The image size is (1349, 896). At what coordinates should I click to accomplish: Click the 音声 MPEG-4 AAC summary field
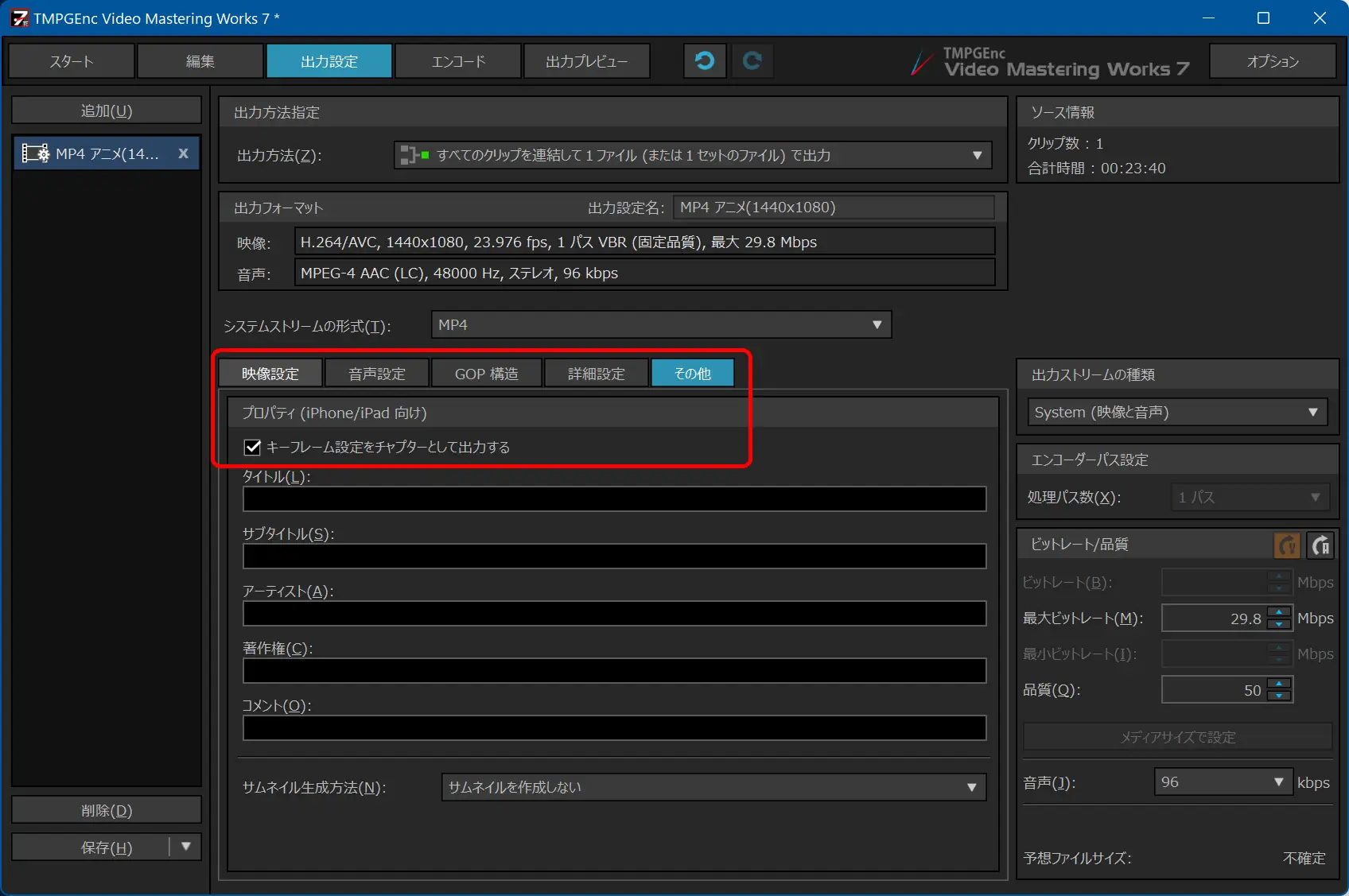[645, 273]
